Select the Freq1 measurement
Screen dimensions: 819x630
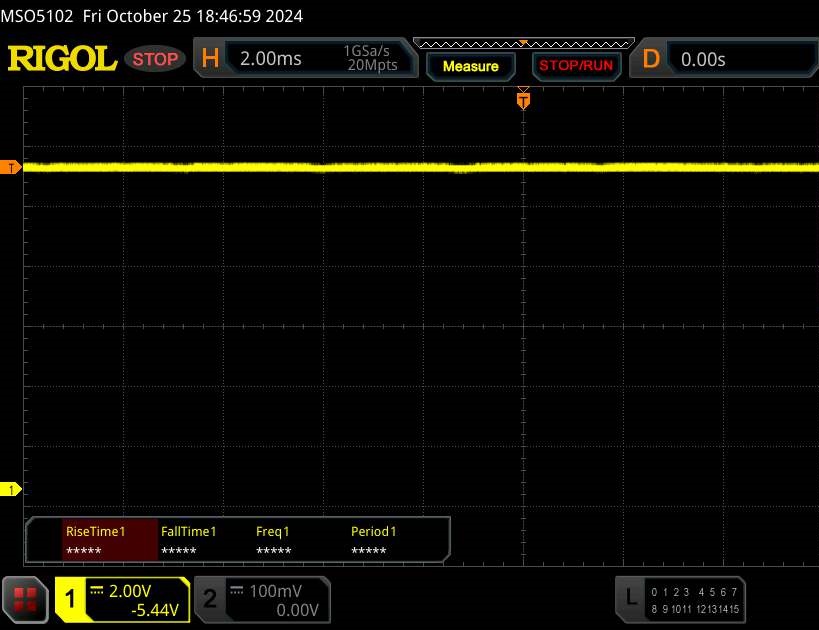pos(274,540)
